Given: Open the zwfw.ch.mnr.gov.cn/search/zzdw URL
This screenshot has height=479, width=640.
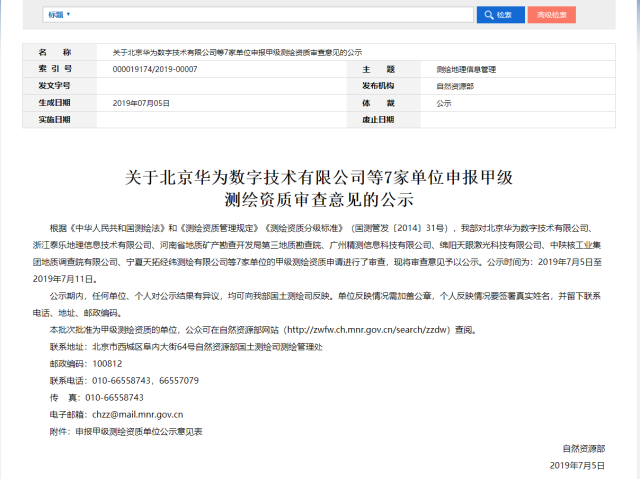Looking at the screenshot, I should click(x=369, y=330).
